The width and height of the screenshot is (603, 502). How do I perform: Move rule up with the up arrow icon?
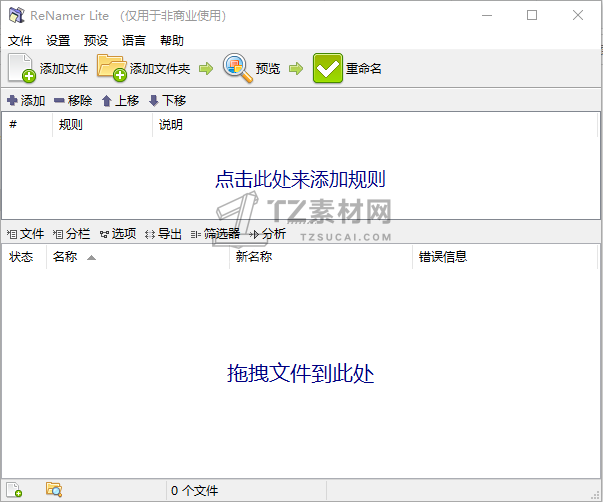[107, 101]
